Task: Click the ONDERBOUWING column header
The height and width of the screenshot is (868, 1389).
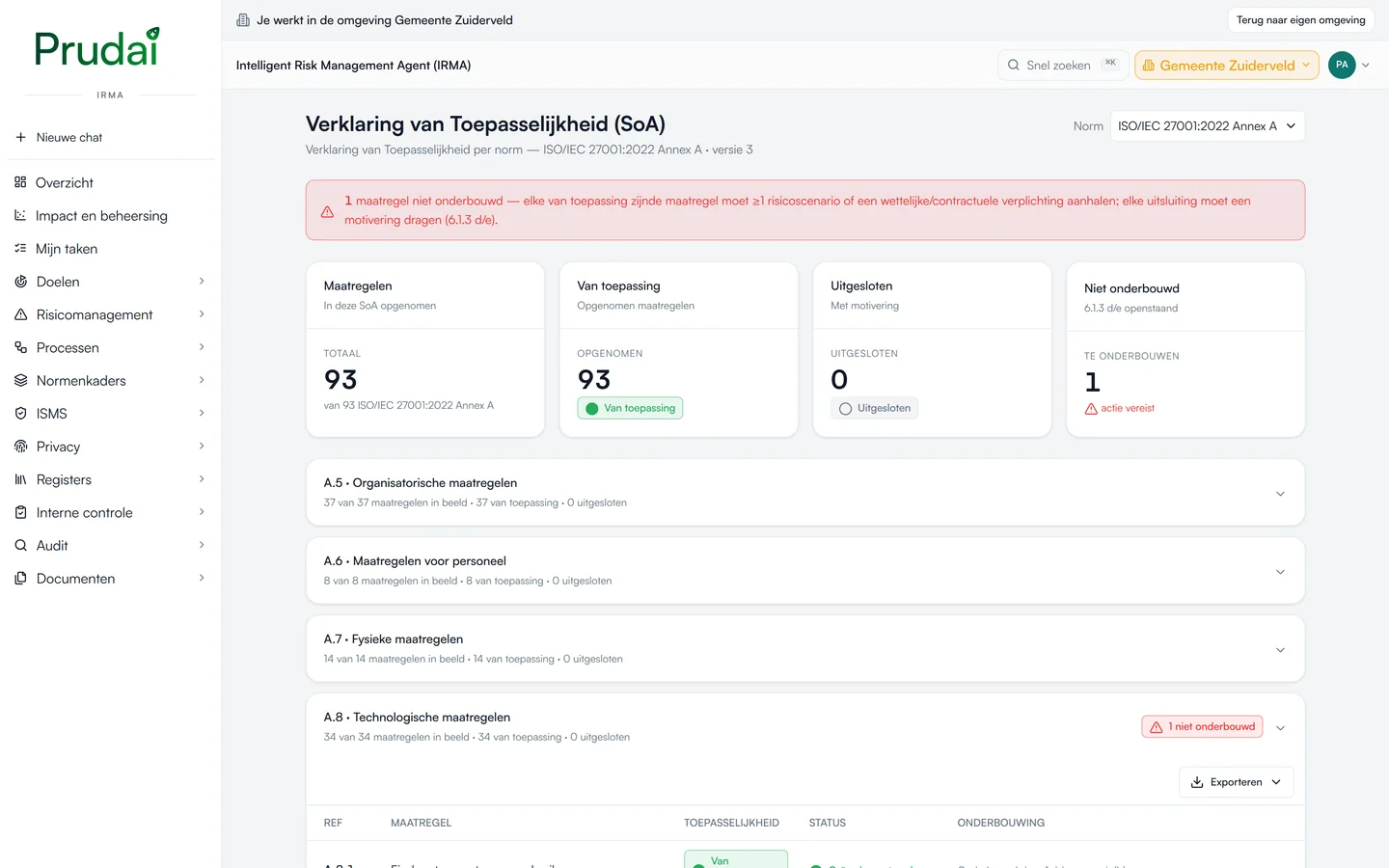Action: click(1001, 823)
